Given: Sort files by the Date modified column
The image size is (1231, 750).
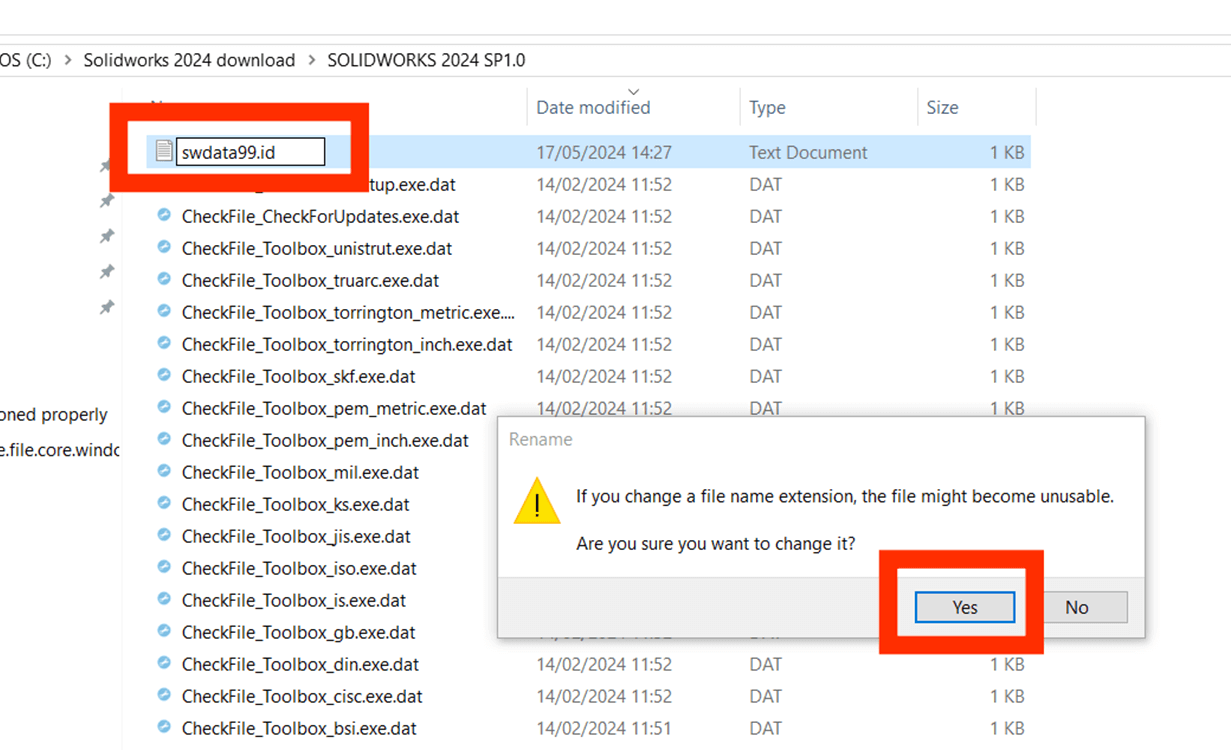Looking at the screenshot, I should pyautogui.click(x=593, y=108).
